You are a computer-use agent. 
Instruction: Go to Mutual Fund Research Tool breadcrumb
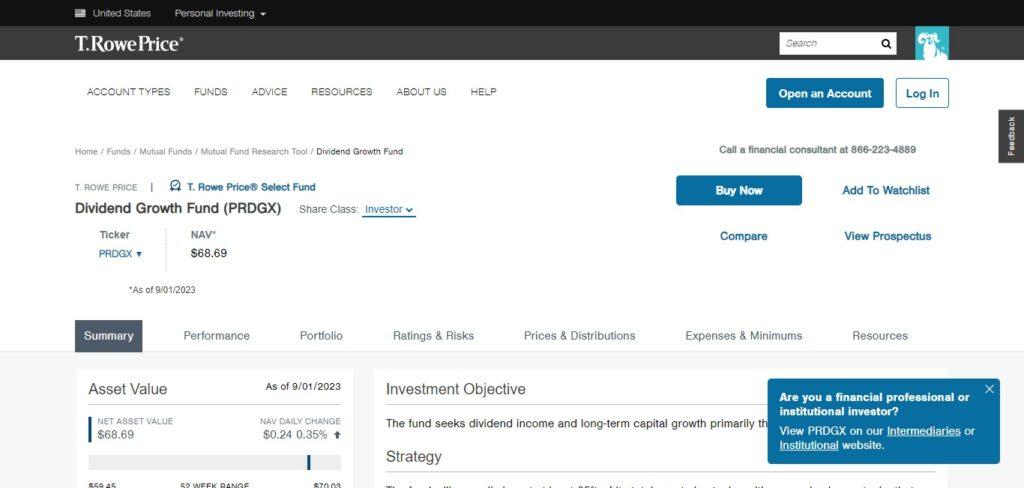(254, 152)
